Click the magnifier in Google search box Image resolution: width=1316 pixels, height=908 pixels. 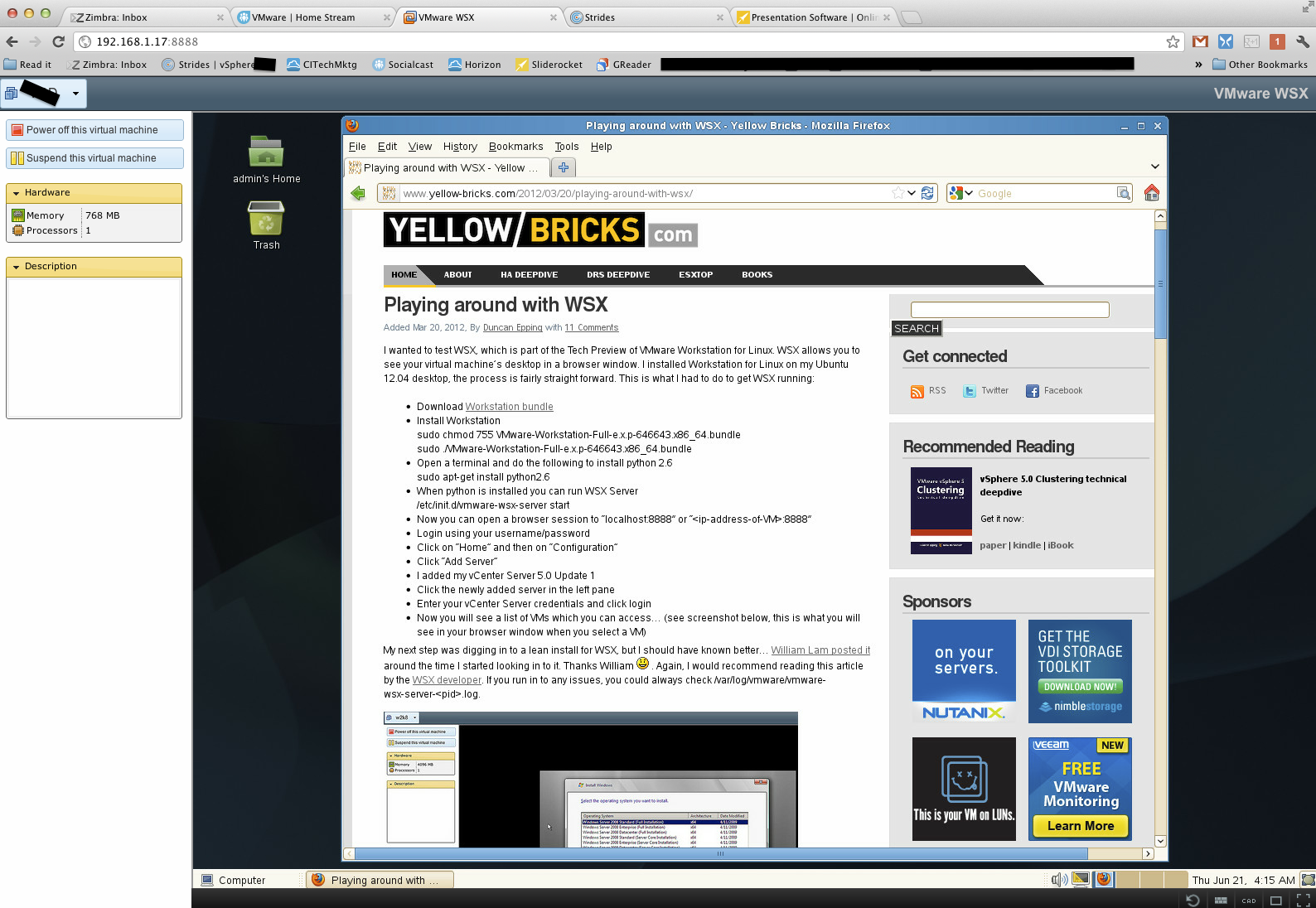coord(1123,193)
